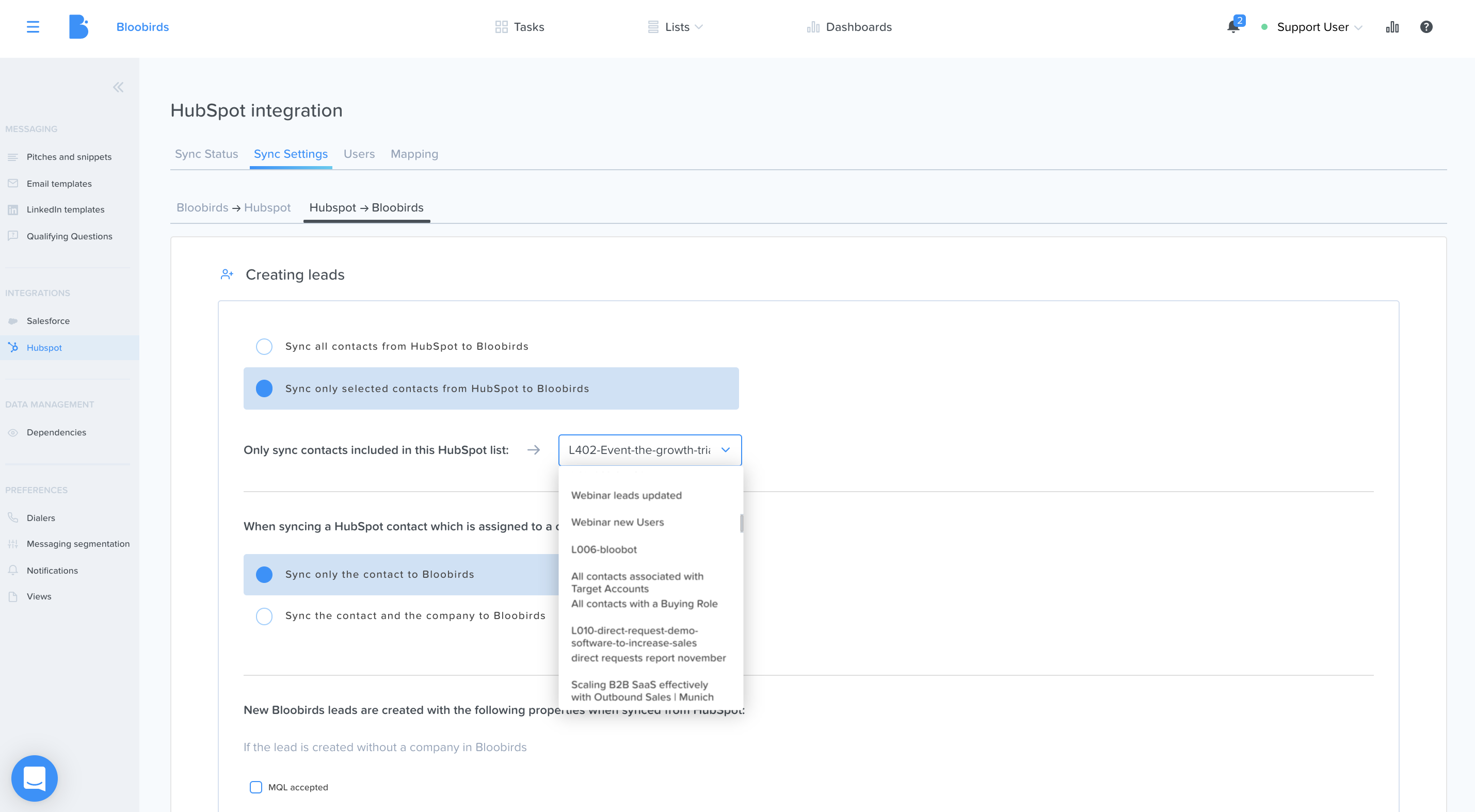1475x812 pixels.
Task: Click the Qualifying Questions icon
Action: click(x=12, y=236)
